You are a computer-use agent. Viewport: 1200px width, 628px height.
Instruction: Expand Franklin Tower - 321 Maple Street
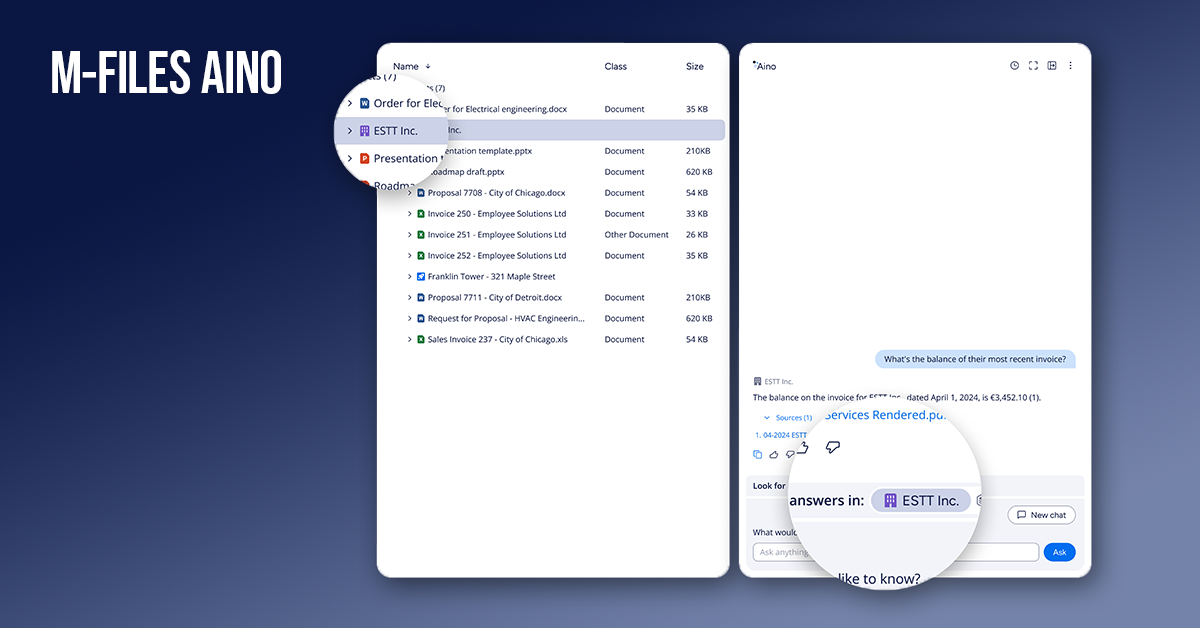409,277
